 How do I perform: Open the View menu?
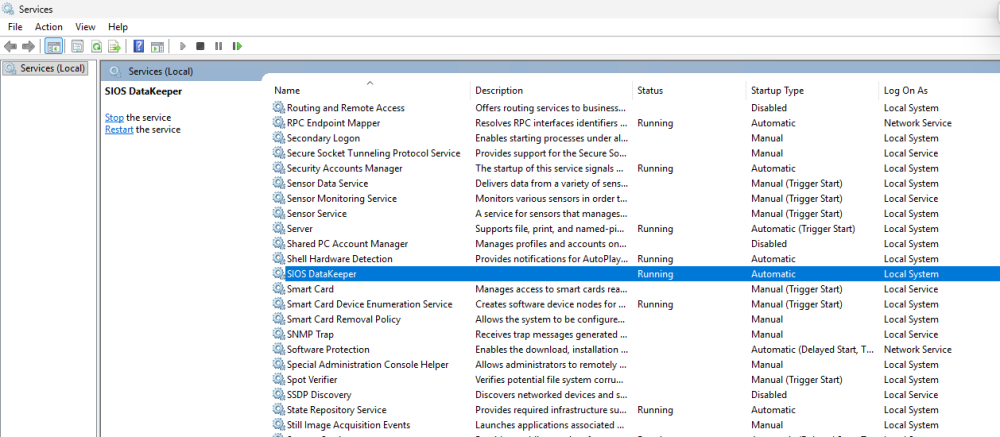tap(85, 27)
